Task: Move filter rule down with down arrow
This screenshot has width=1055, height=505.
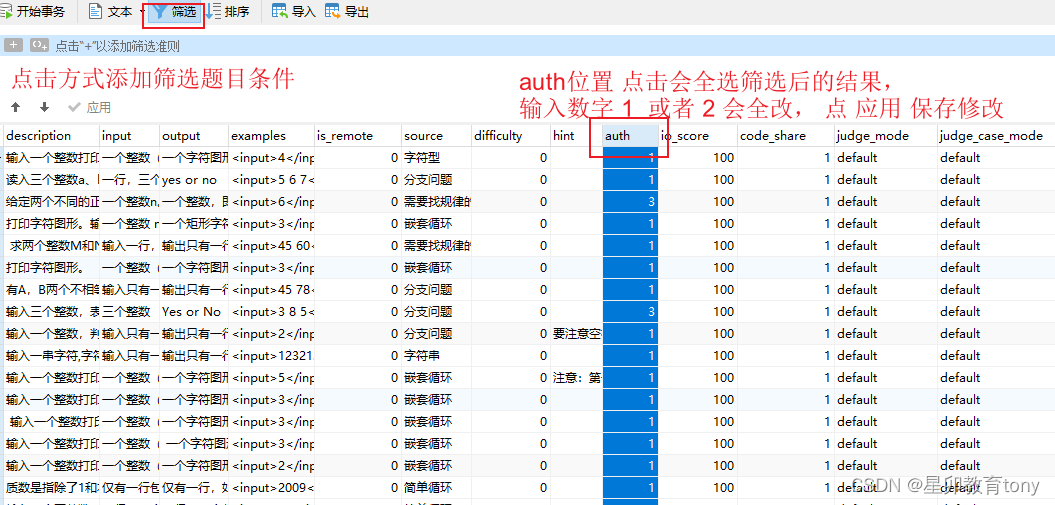Action: (x=44, y=108)
